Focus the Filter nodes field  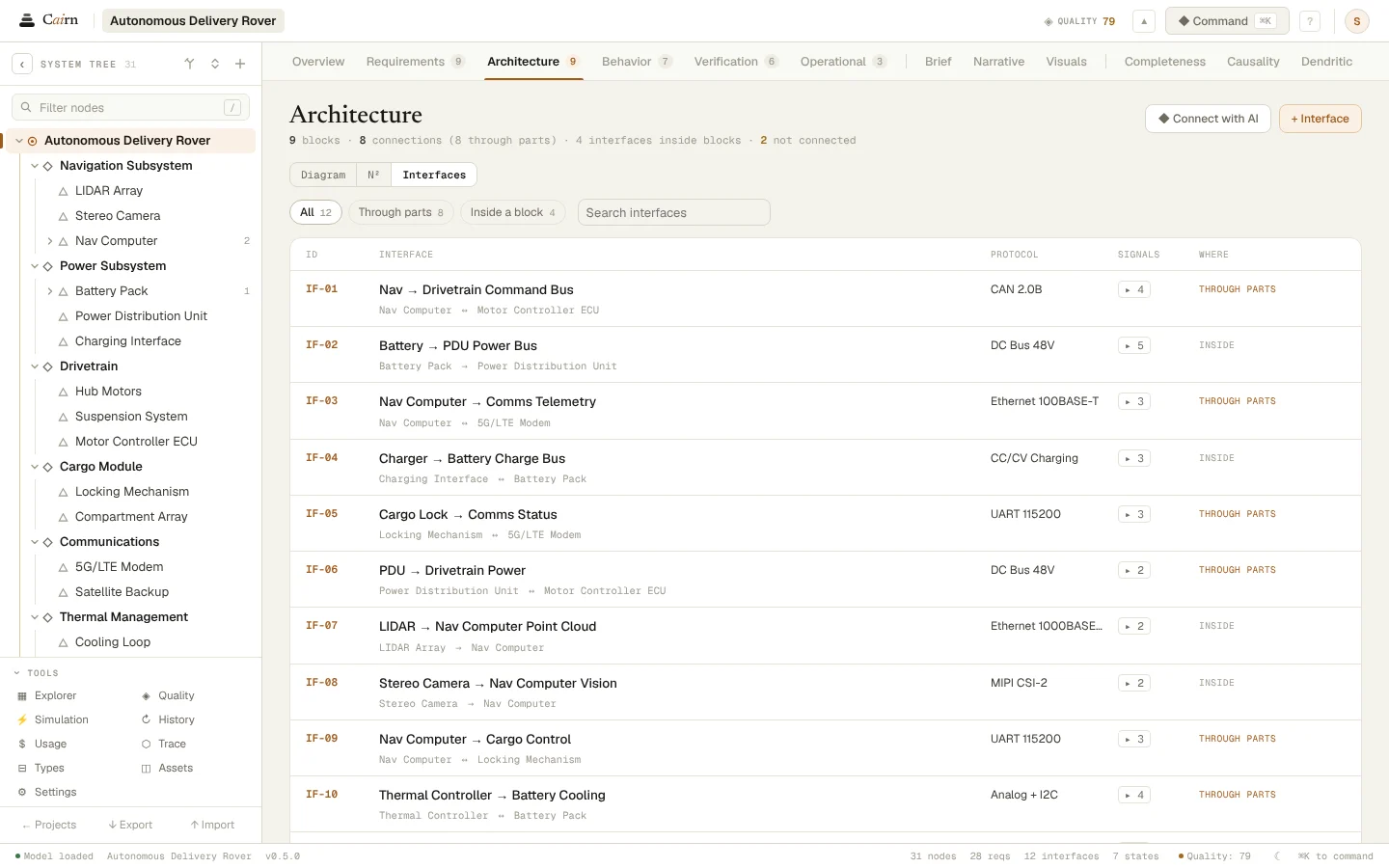130,108
